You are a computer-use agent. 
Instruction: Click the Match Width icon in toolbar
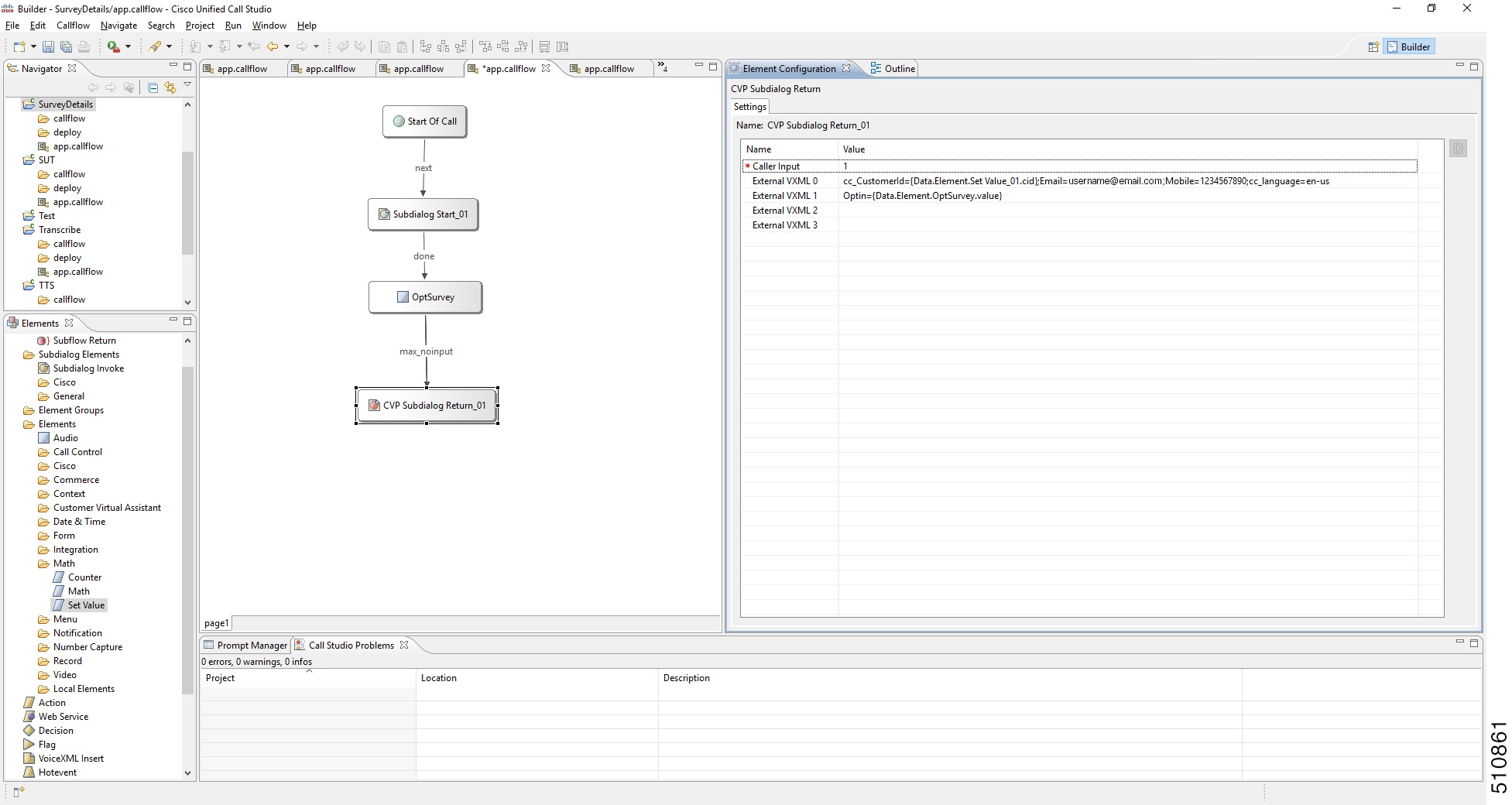pyautogui.click(x=545, y=46)
